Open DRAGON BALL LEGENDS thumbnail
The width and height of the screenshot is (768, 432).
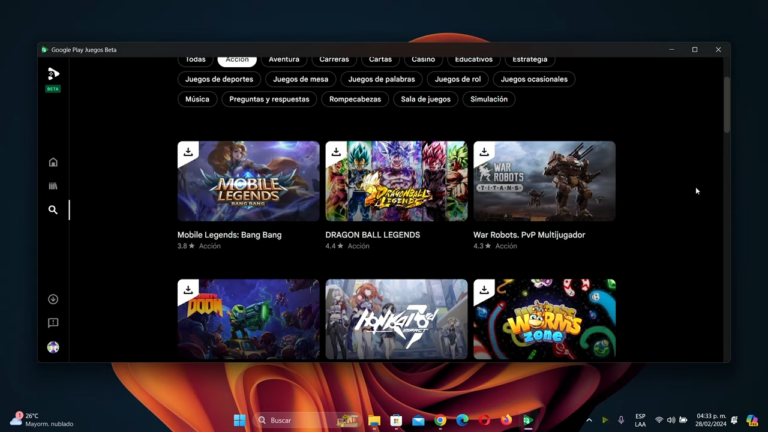[x=396, y=181]
